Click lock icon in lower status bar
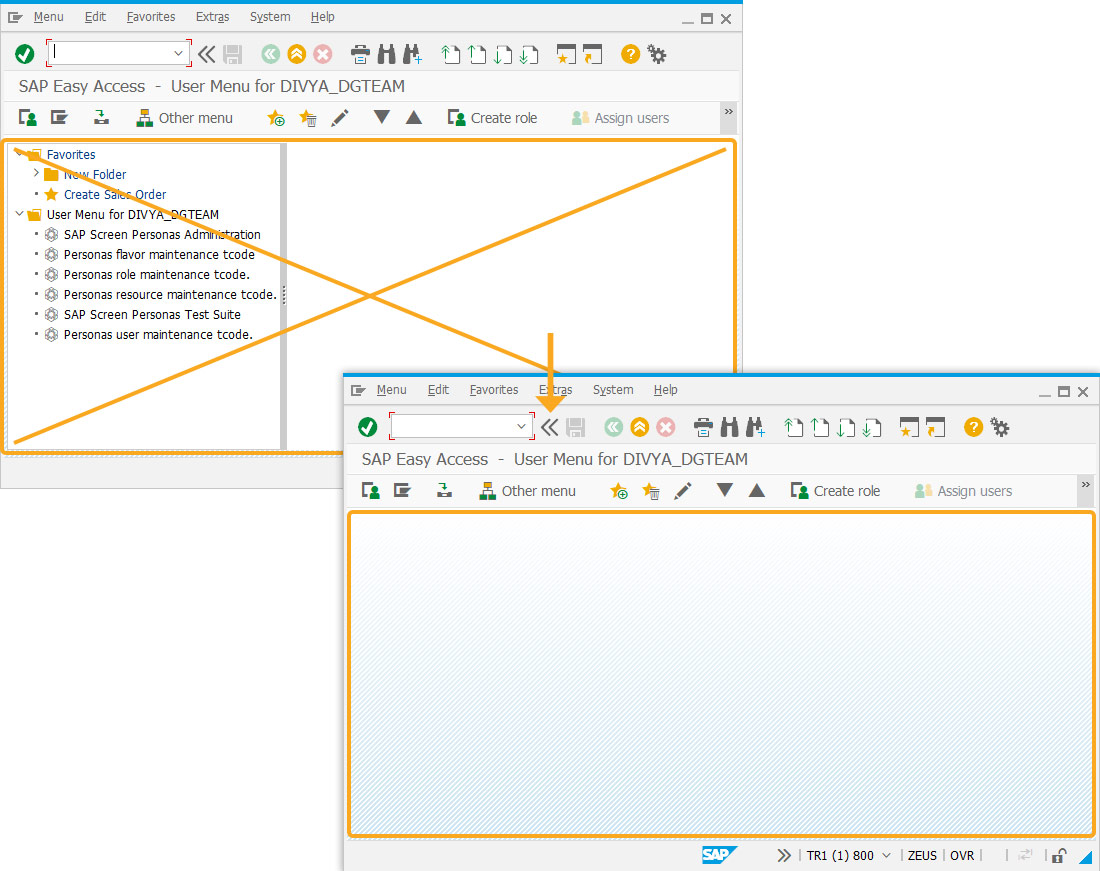The height and width of the screenshot is (871, 1100). [x=1059, y=856]
